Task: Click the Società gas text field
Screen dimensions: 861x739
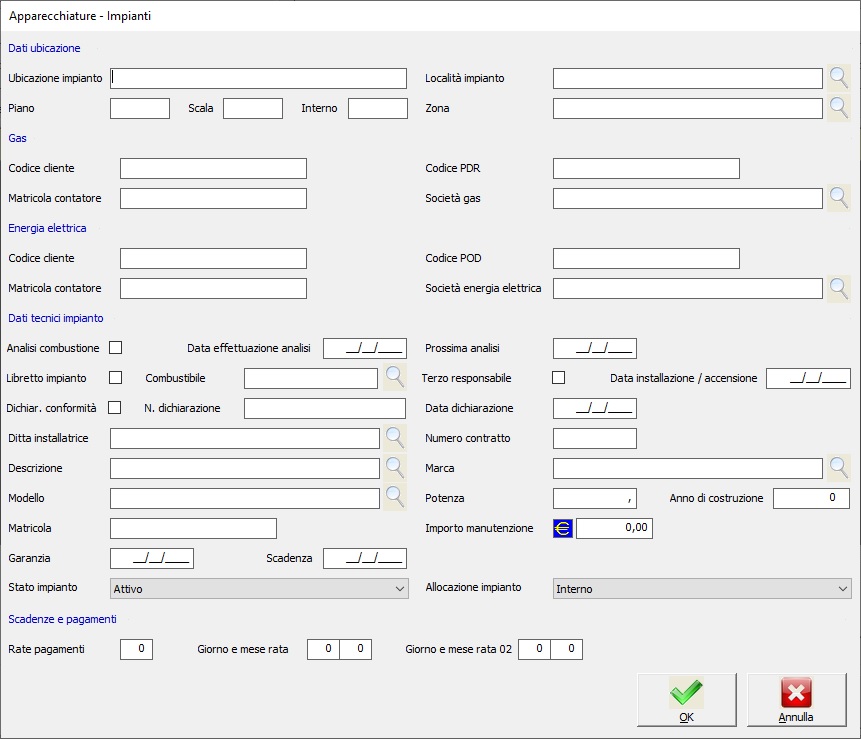Action: click(687, 198)
